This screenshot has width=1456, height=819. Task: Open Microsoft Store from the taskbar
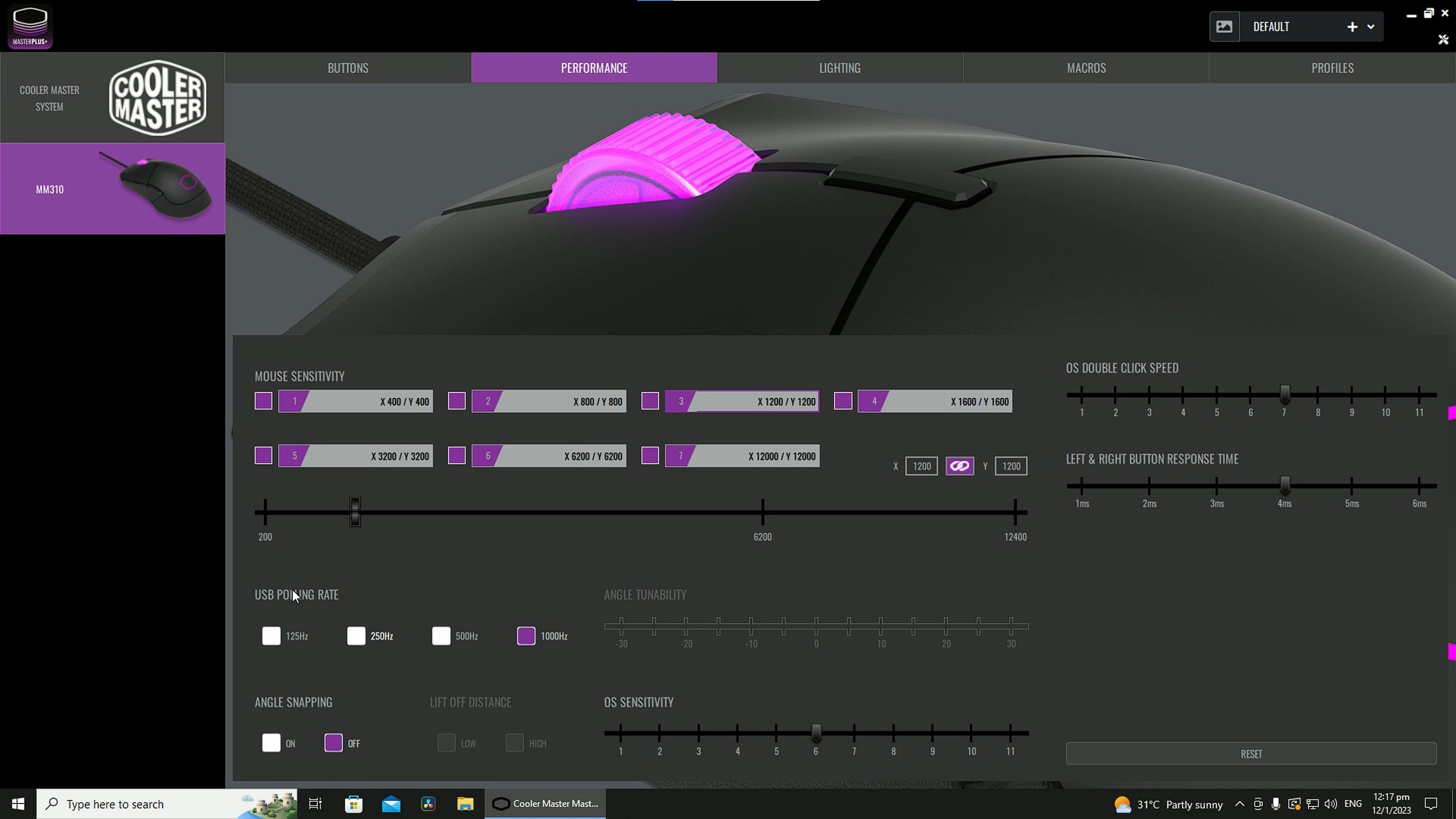click(x=353, y=803)
